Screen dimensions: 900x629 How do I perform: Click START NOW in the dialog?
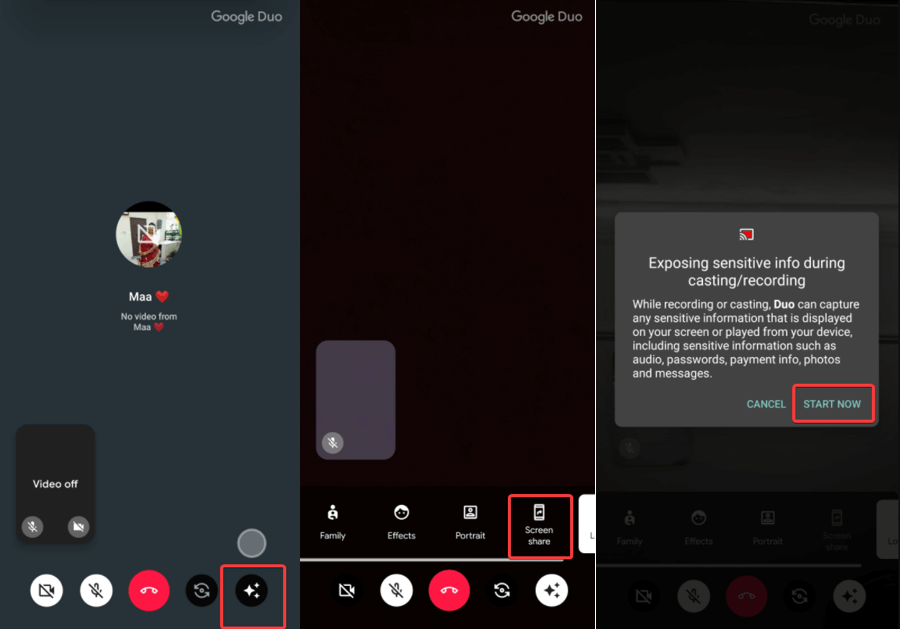point(832,404)
